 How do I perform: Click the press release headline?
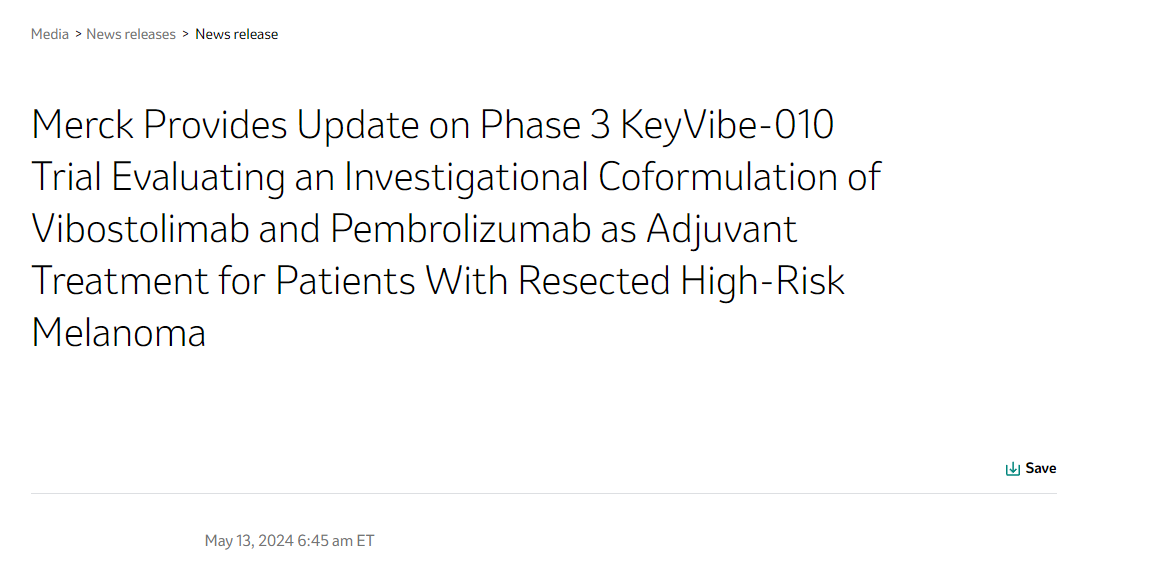(456, 228)
